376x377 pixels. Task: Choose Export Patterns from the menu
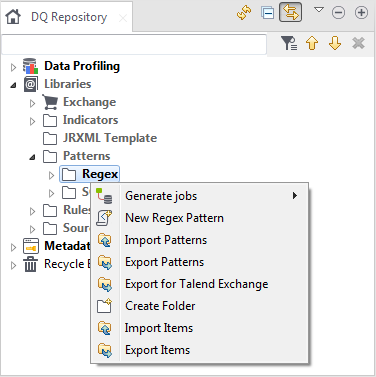199,262
